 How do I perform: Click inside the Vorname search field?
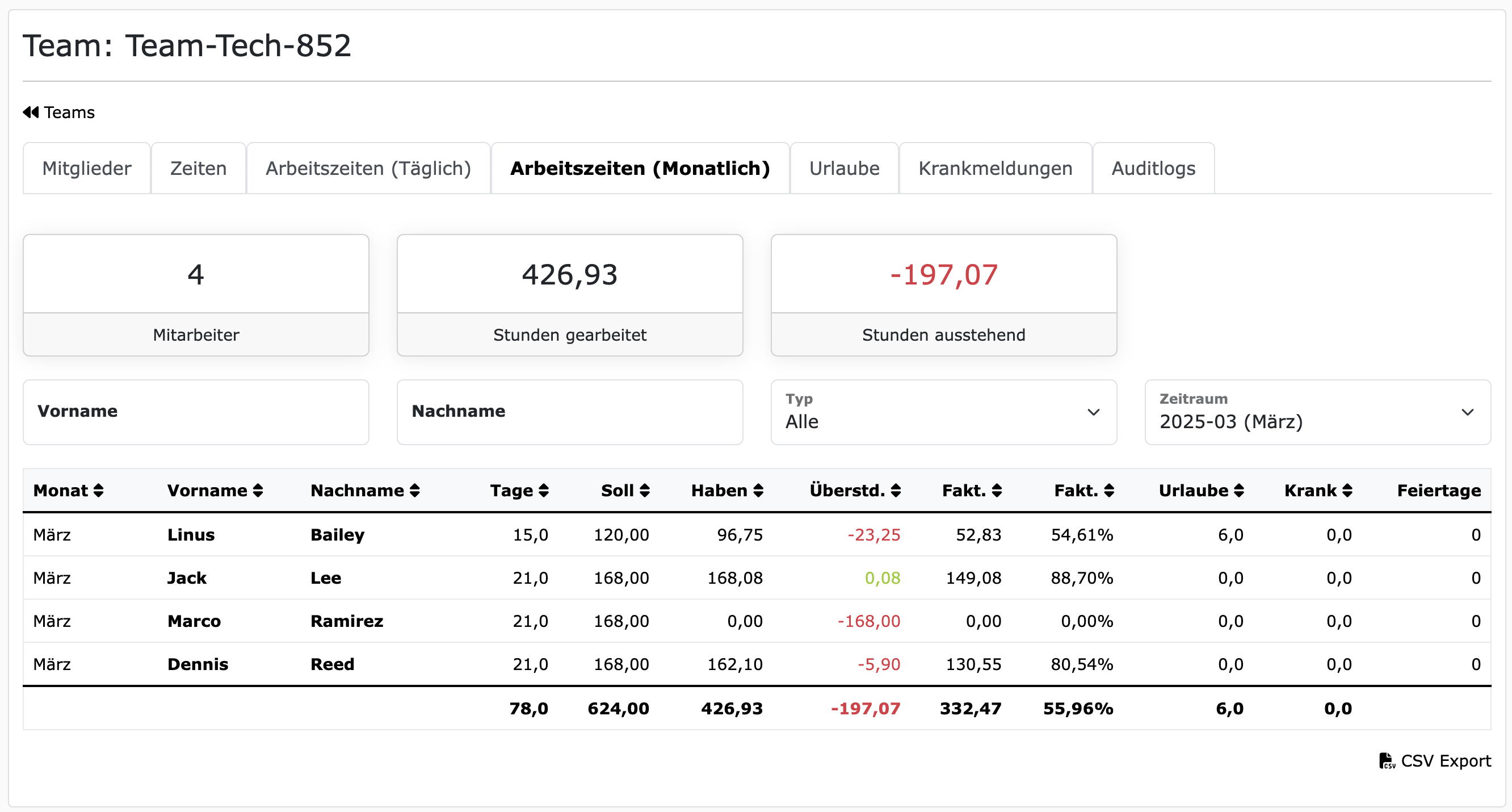(196, 412)
